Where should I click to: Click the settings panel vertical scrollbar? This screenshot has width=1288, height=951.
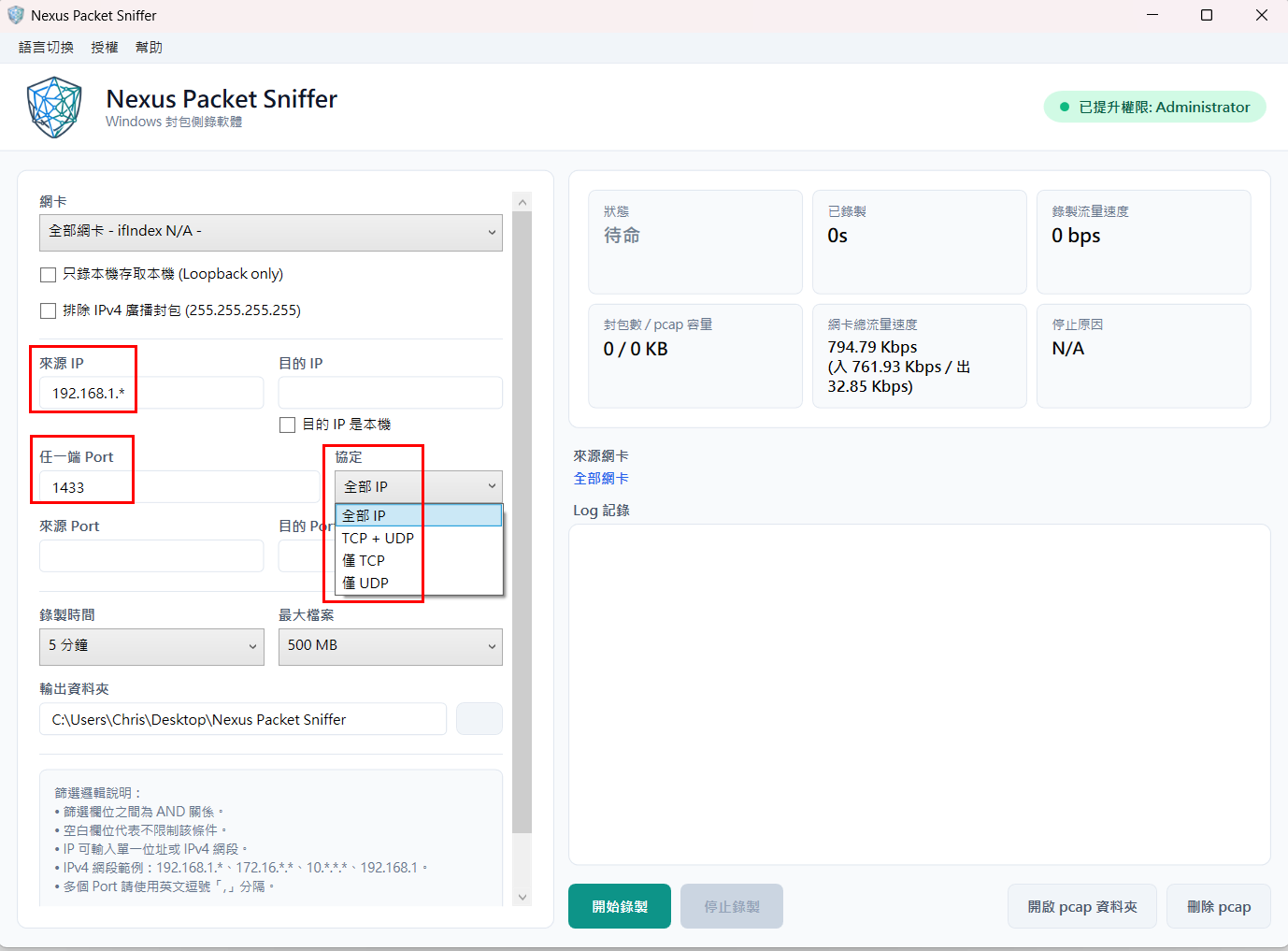(x=522, y=522)
